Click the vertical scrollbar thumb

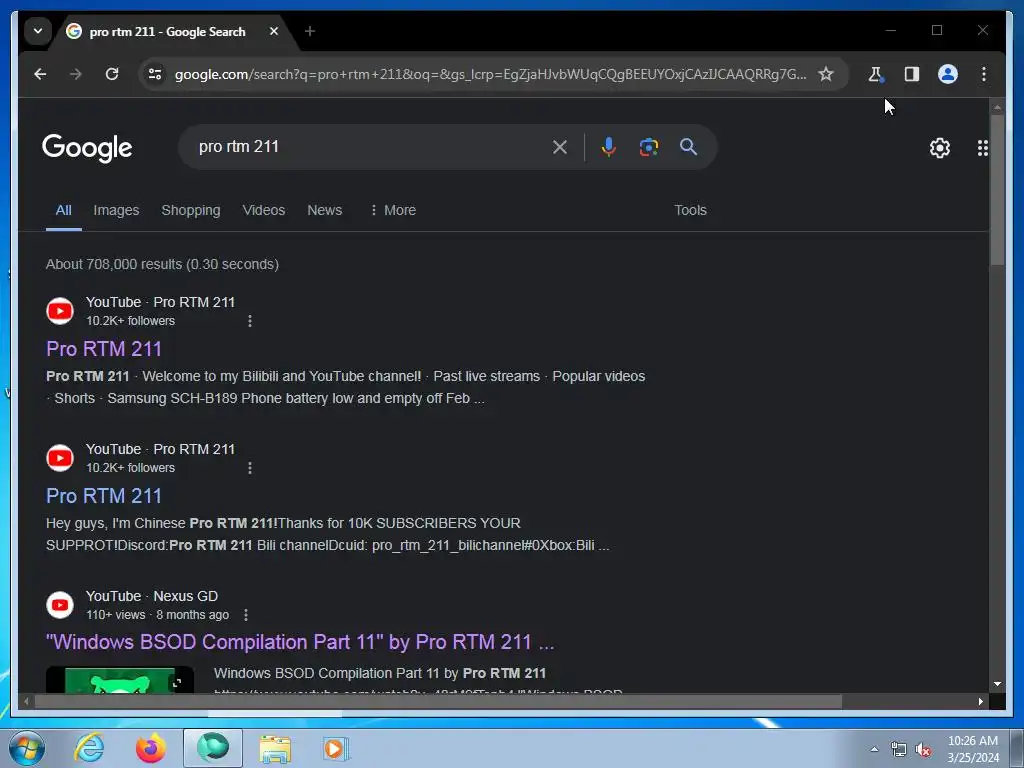[997, 189]
